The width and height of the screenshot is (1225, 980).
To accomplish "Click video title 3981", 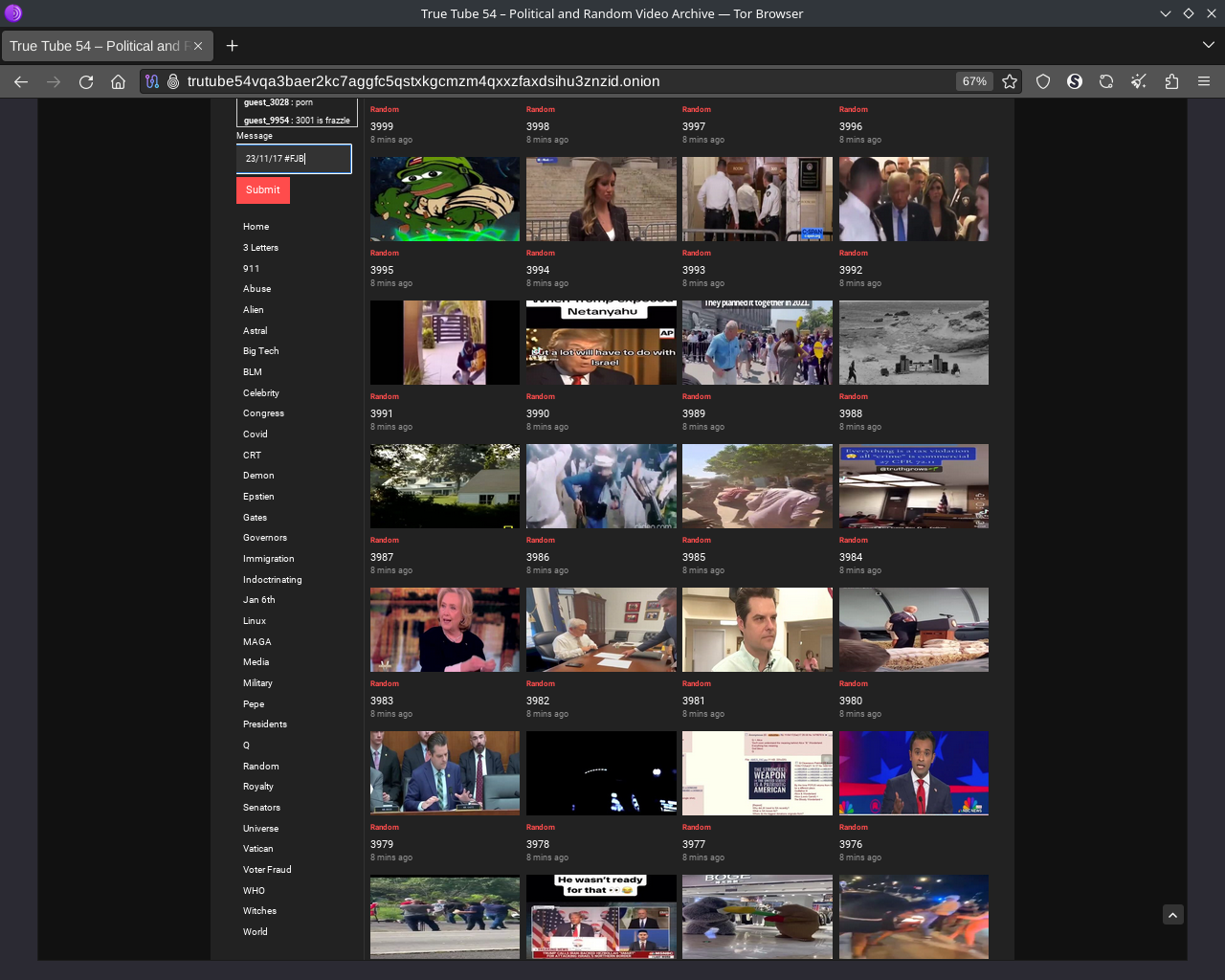I will [694, 701].
